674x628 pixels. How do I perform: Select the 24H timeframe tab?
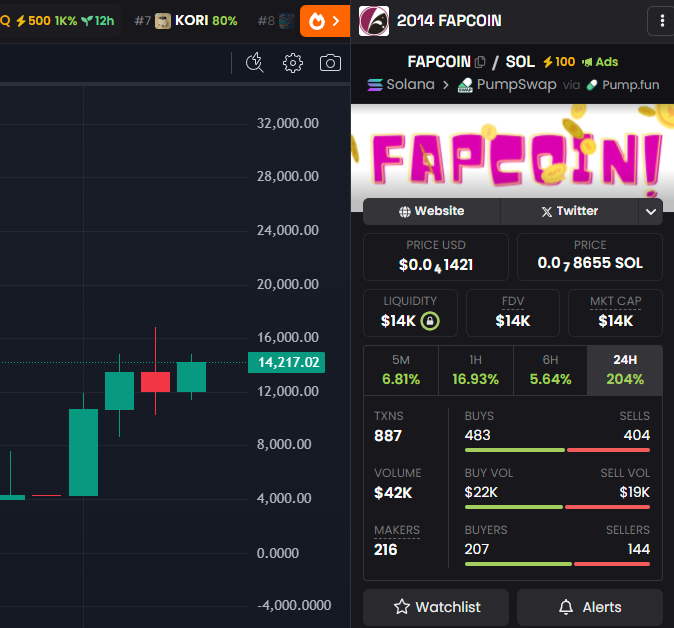tap(625, 370)
